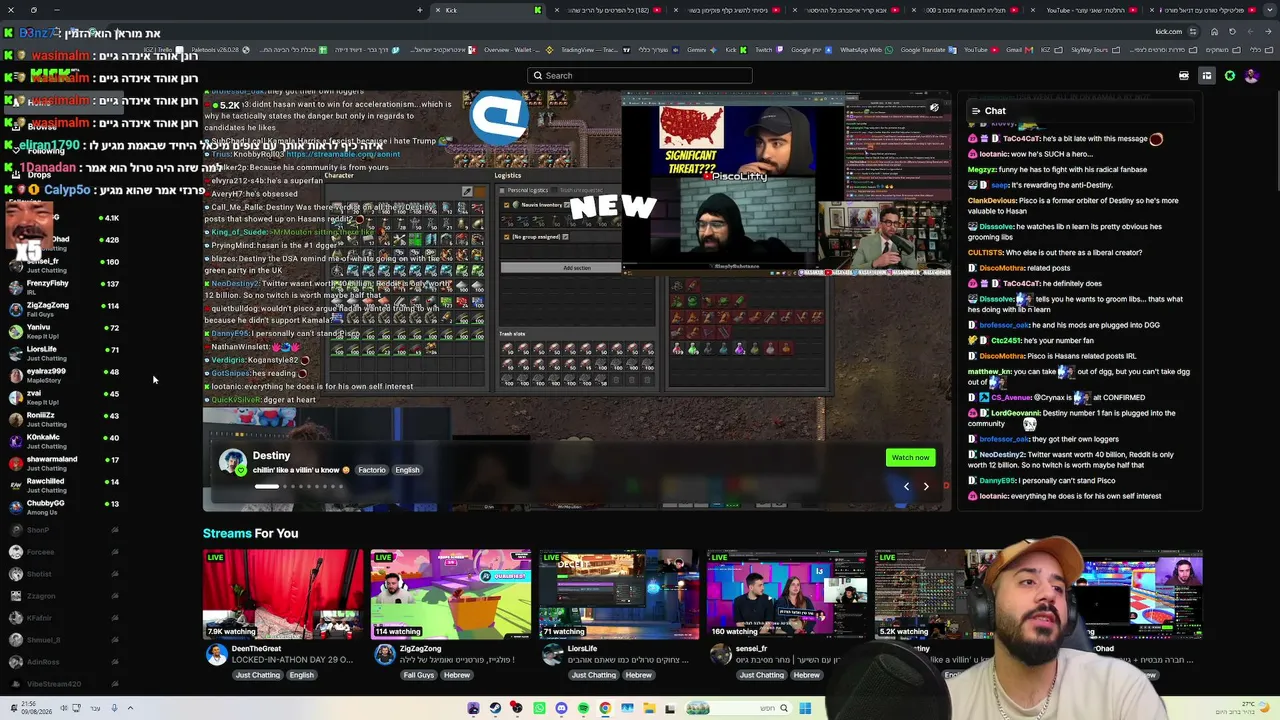Open ZigZagZong Fall Guys stream thumbnail
Image resolution: width=1280 pixels, height=720 pixels.
click(451, 594)
